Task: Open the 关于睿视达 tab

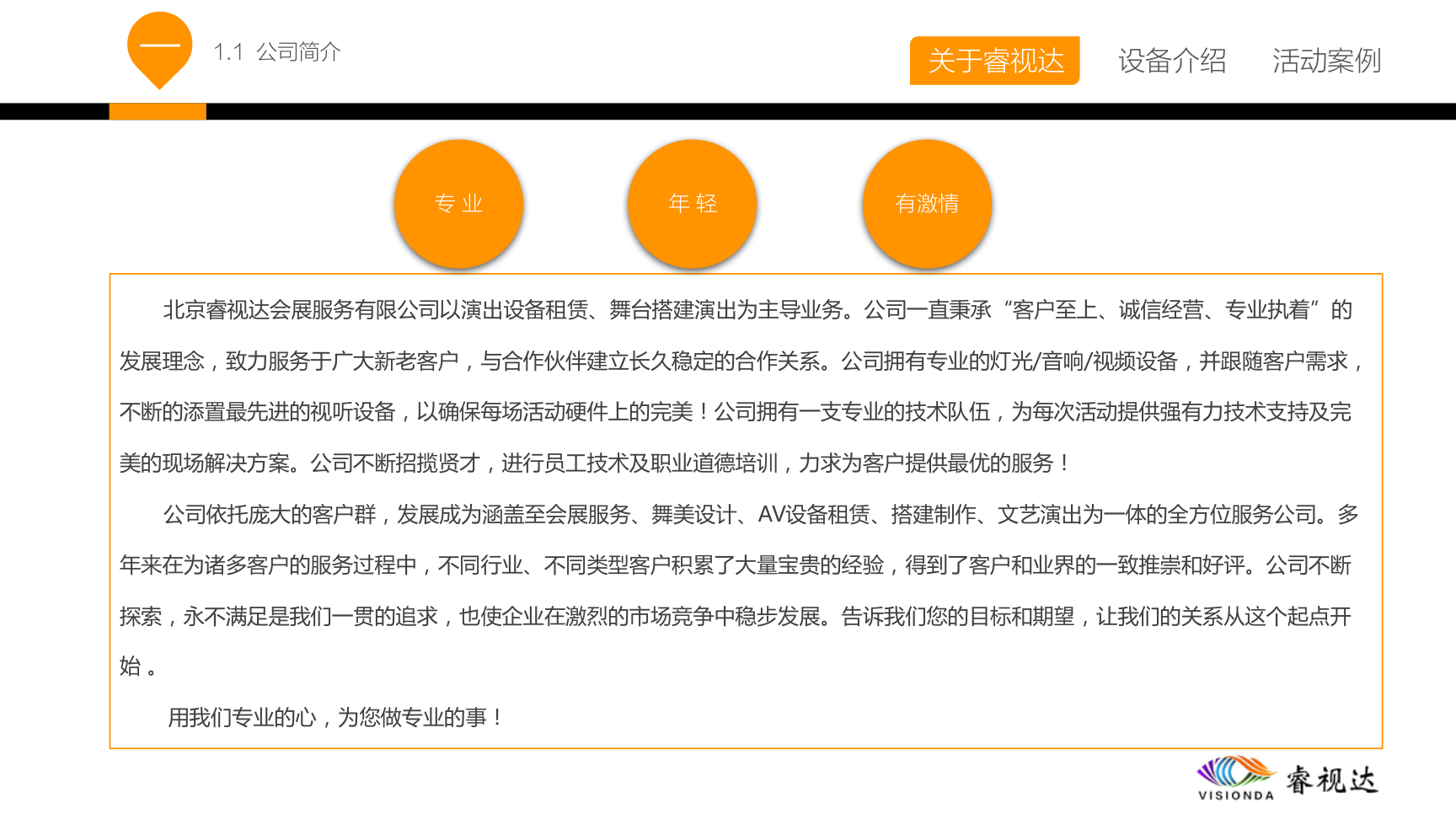Action: point(994,61)
